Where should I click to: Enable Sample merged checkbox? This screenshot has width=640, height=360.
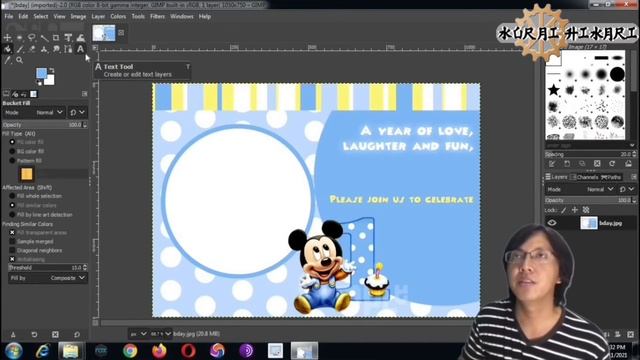tap(12, 241)
